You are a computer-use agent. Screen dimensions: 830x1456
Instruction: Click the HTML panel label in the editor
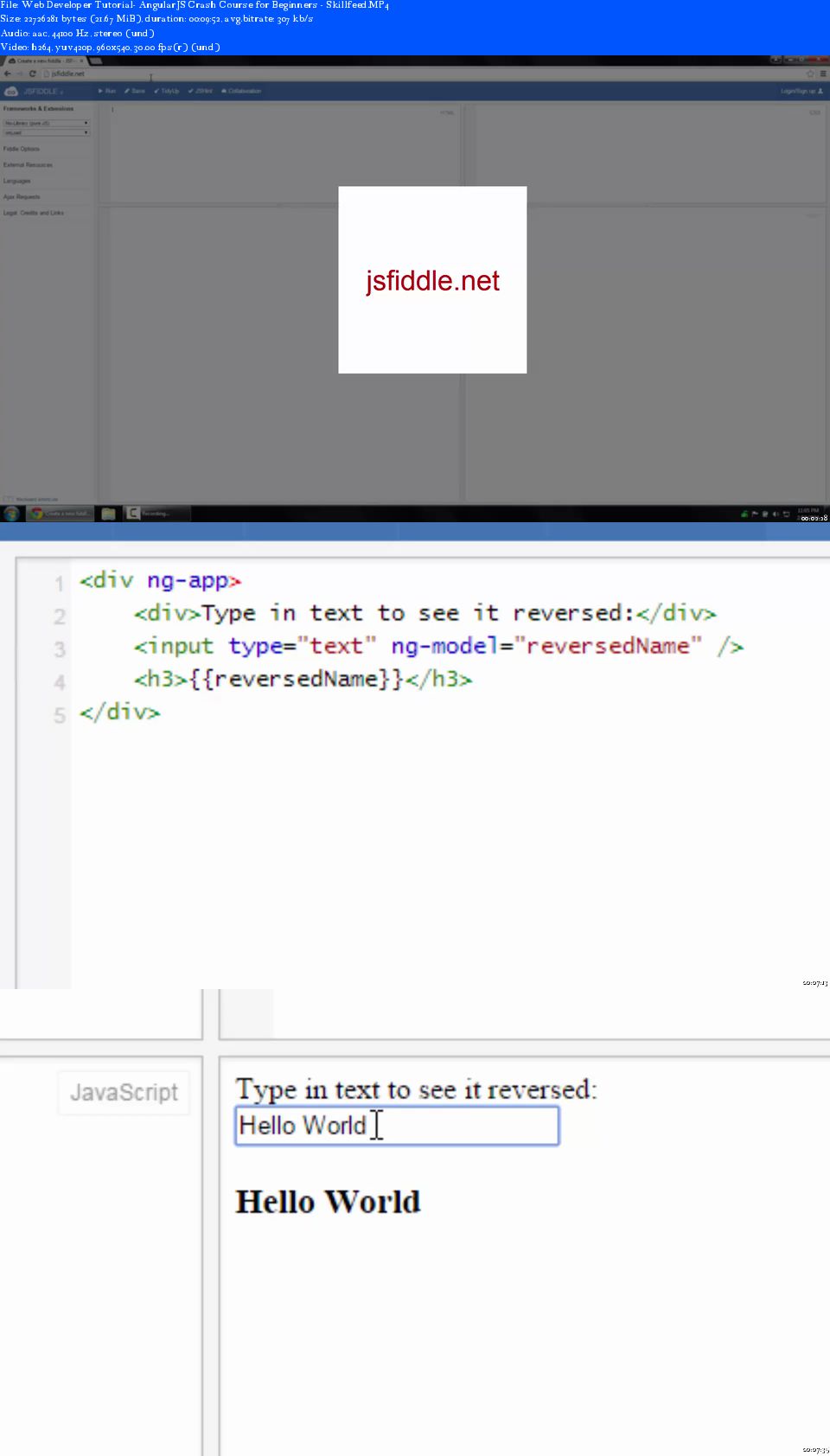point(447,112)
